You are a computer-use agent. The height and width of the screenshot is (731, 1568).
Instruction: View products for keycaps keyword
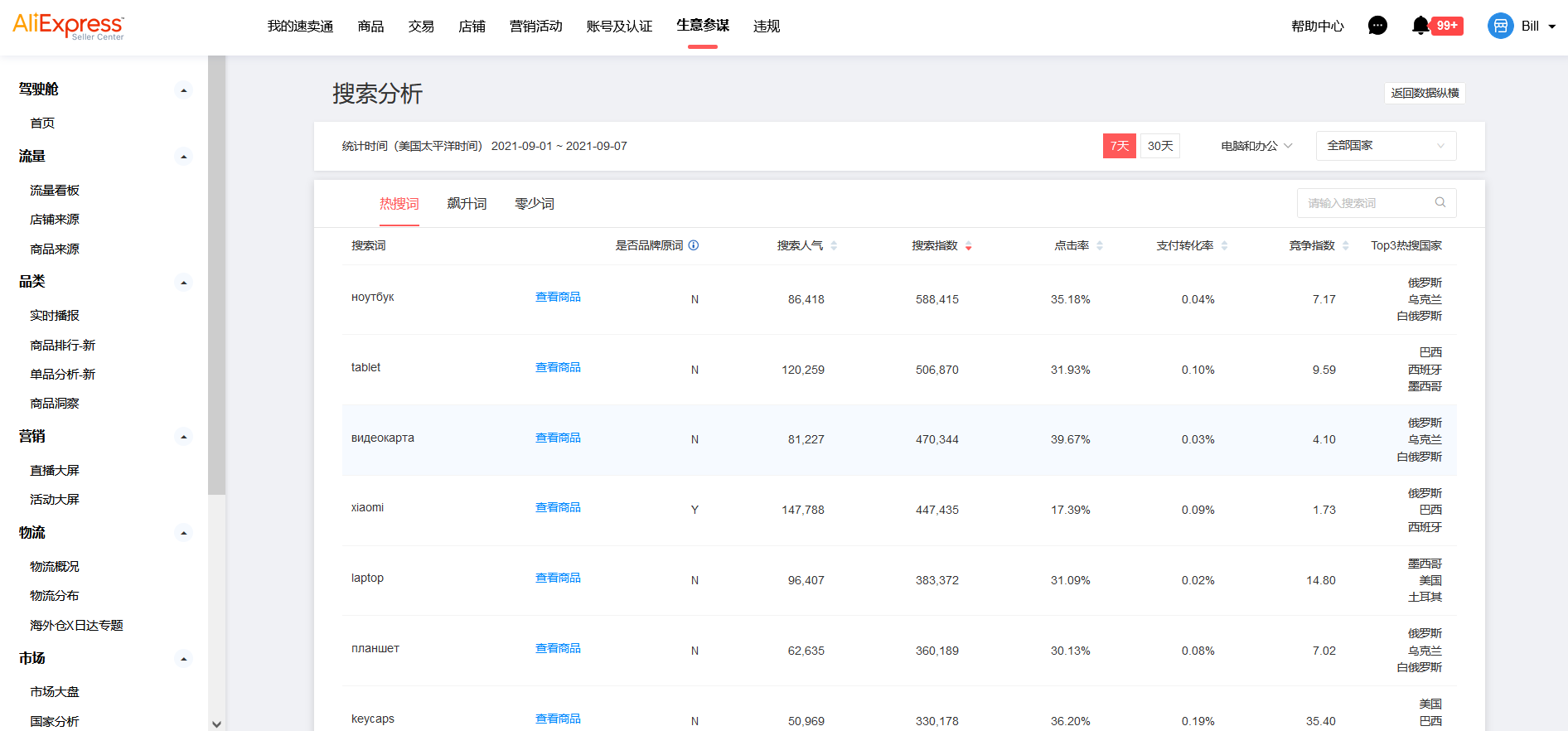pyautogui.click(x=558, y=719)
